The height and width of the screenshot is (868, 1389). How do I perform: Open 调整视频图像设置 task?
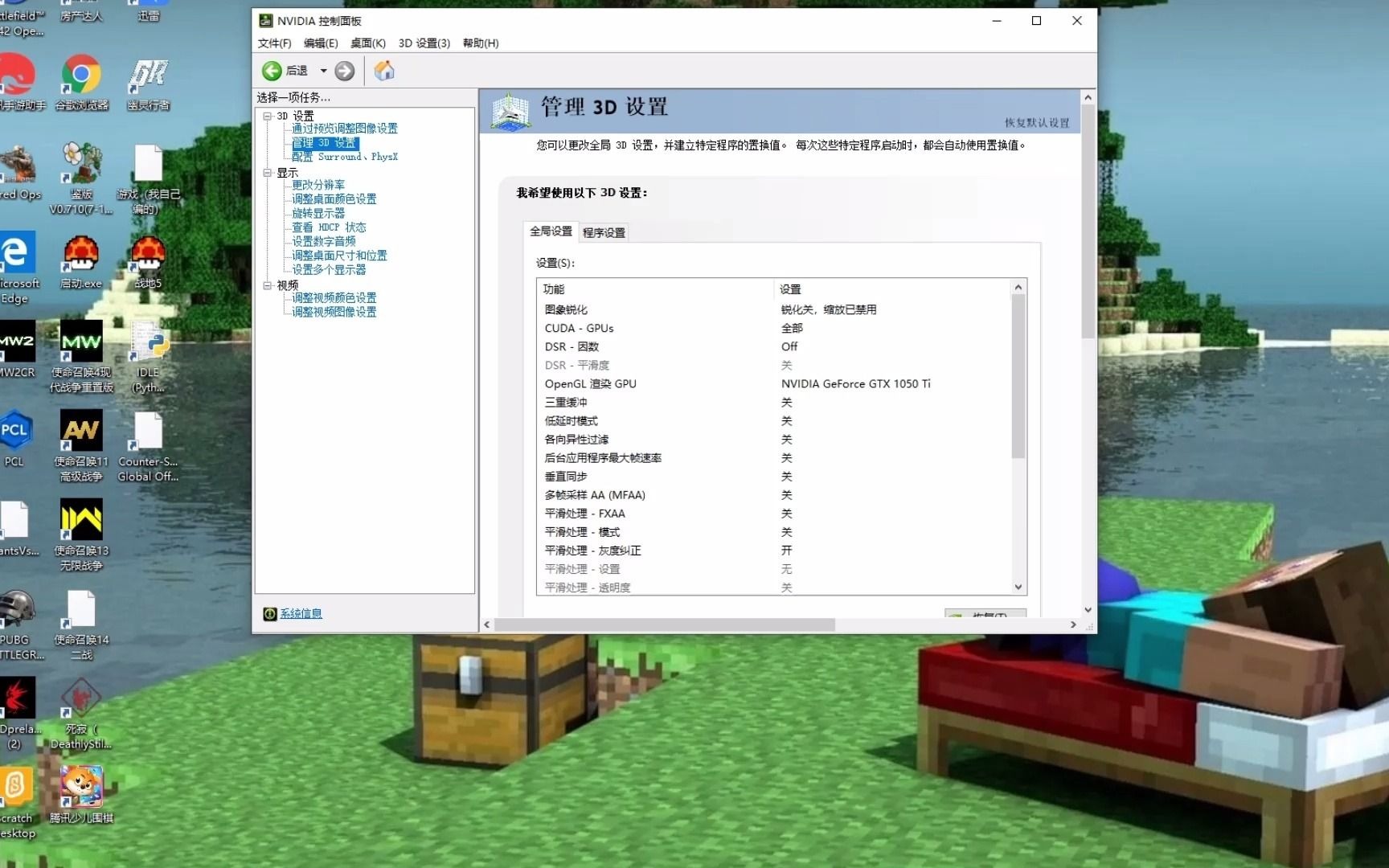(334, 312)
